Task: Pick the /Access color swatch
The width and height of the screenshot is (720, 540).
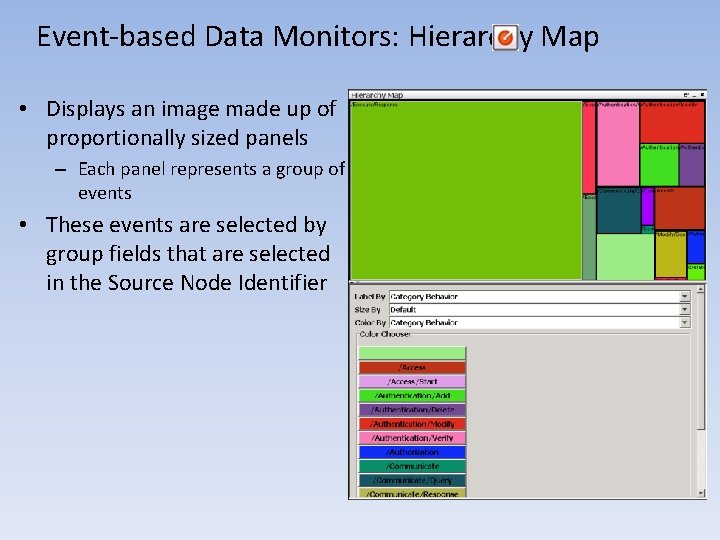Action: click(412, 367)
